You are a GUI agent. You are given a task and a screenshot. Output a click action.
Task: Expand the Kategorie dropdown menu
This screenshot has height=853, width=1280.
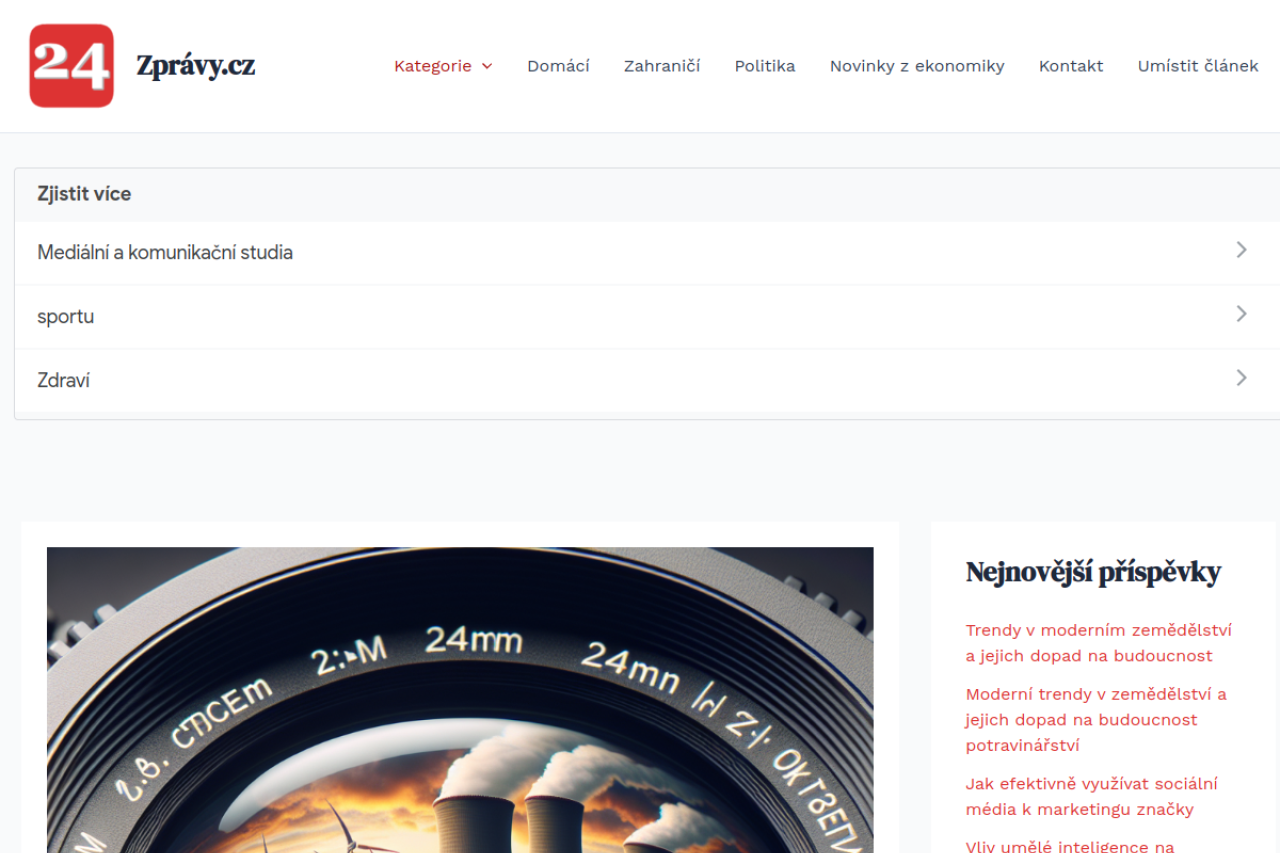(x=443, y=66)
